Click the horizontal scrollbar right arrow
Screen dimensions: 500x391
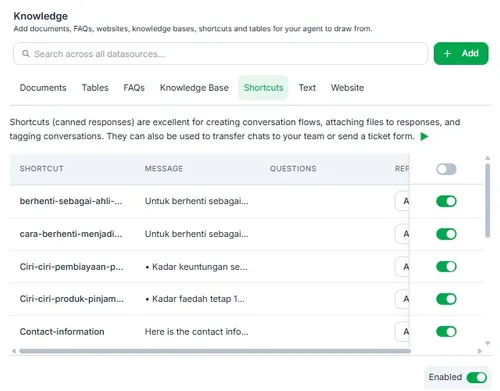point(480,351)
